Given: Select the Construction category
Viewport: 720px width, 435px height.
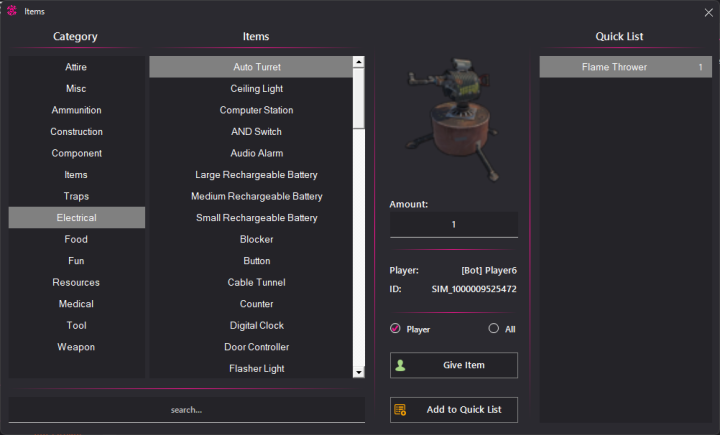Looking at the screenshot, I should (x=77, y=132).
